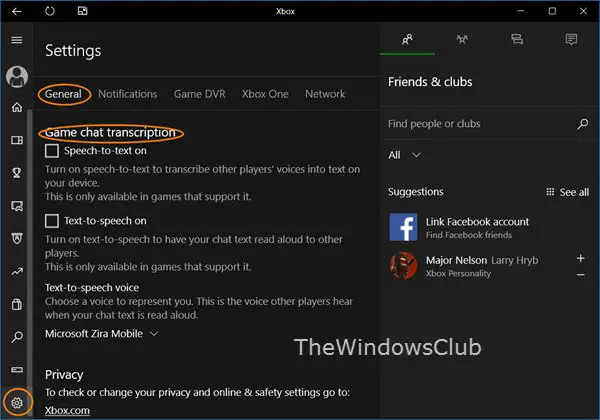This screenshot has width=600, height=420.
Task: Click See all suggestions
Action: click(574, 192)
